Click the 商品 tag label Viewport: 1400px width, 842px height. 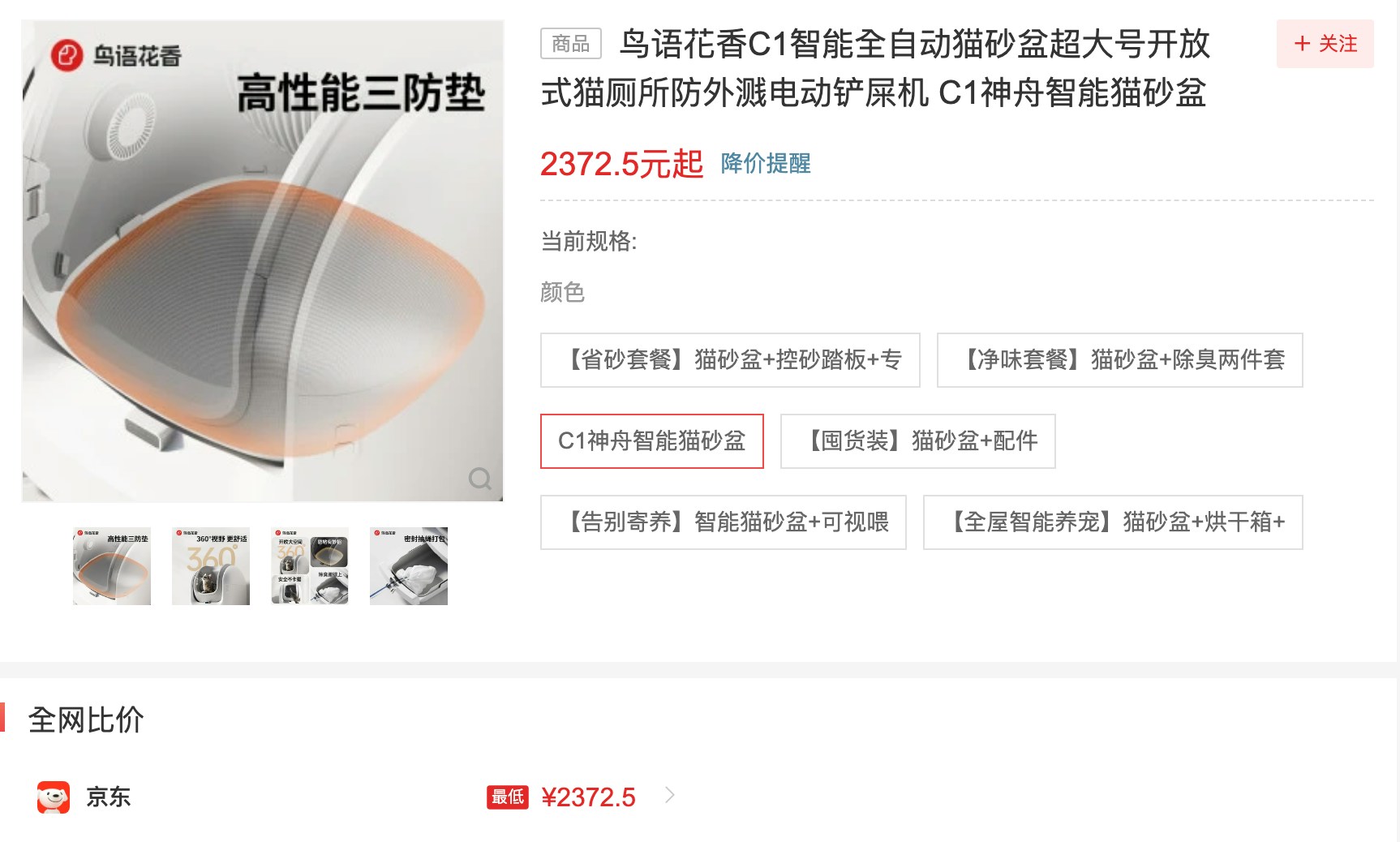571,43
